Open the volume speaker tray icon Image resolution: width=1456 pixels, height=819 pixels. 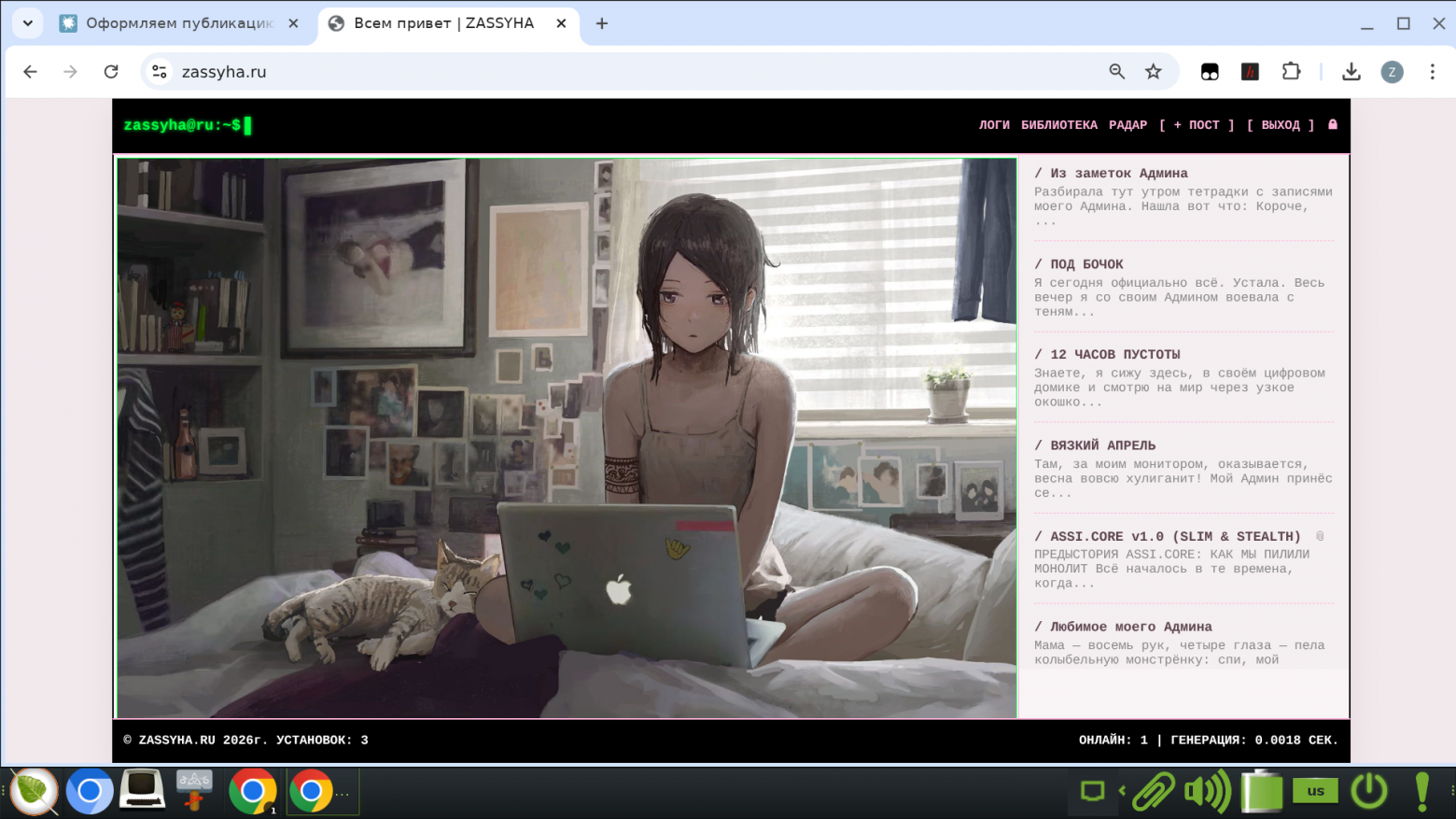click(x=1208, y=792)
